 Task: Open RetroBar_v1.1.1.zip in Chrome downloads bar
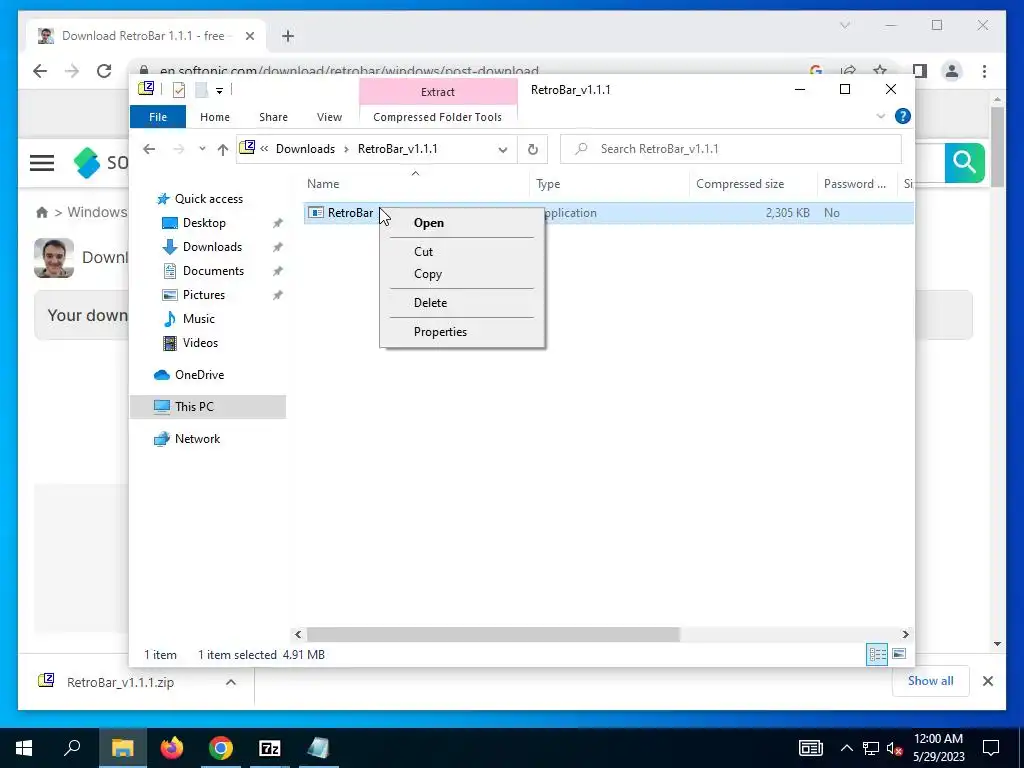tap(120, 682)
